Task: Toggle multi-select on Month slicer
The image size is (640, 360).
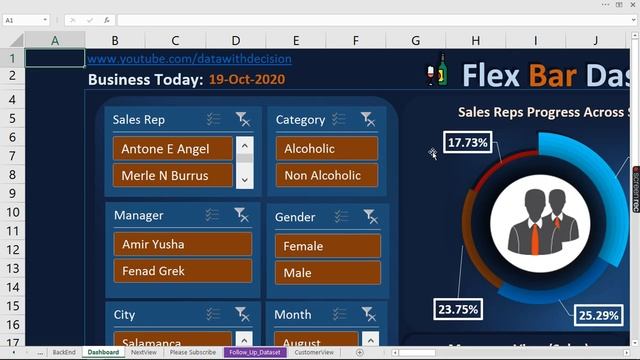Action: 339,314
